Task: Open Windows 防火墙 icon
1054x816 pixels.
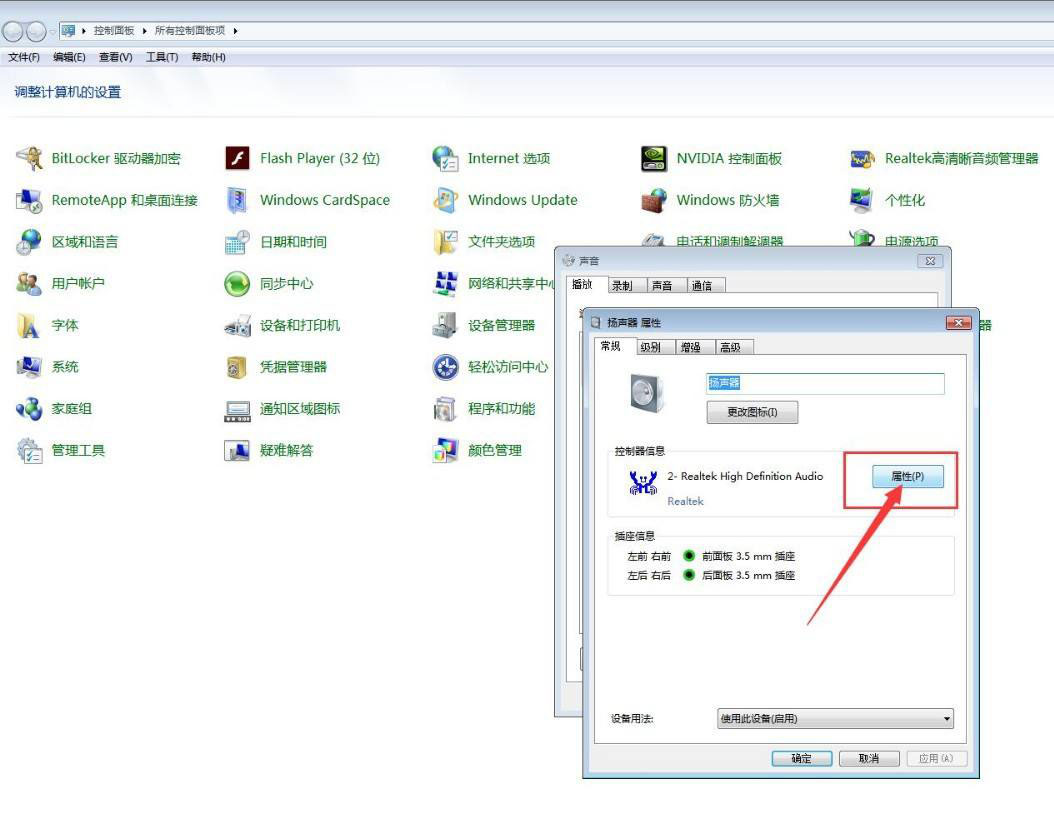Action: coord(654,200)
